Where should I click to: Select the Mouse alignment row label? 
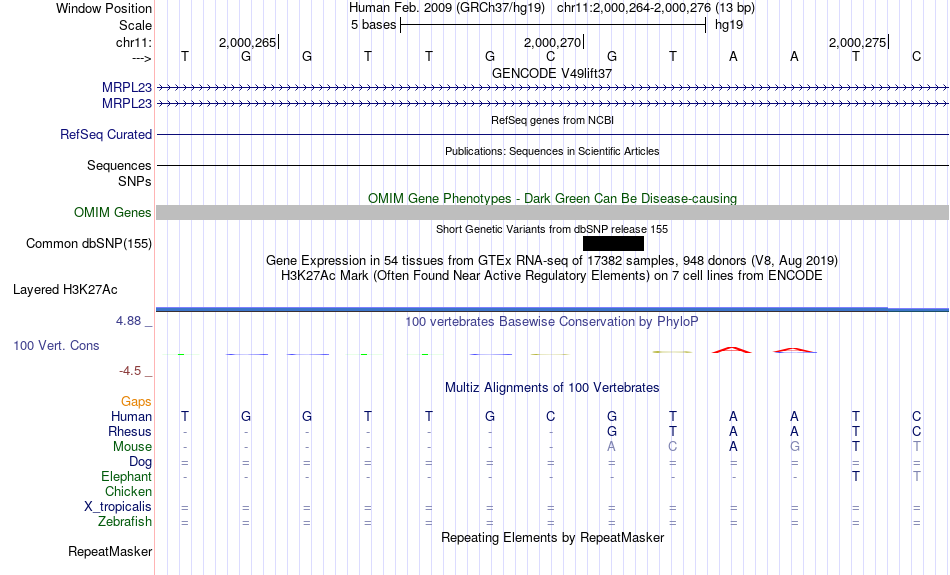tap(132, 447)
